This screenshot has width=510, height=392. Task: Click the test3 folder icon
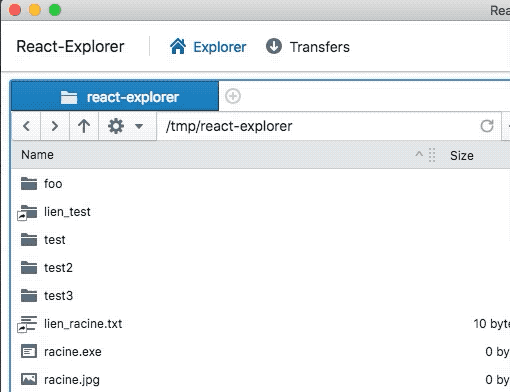tap(29, 295)
